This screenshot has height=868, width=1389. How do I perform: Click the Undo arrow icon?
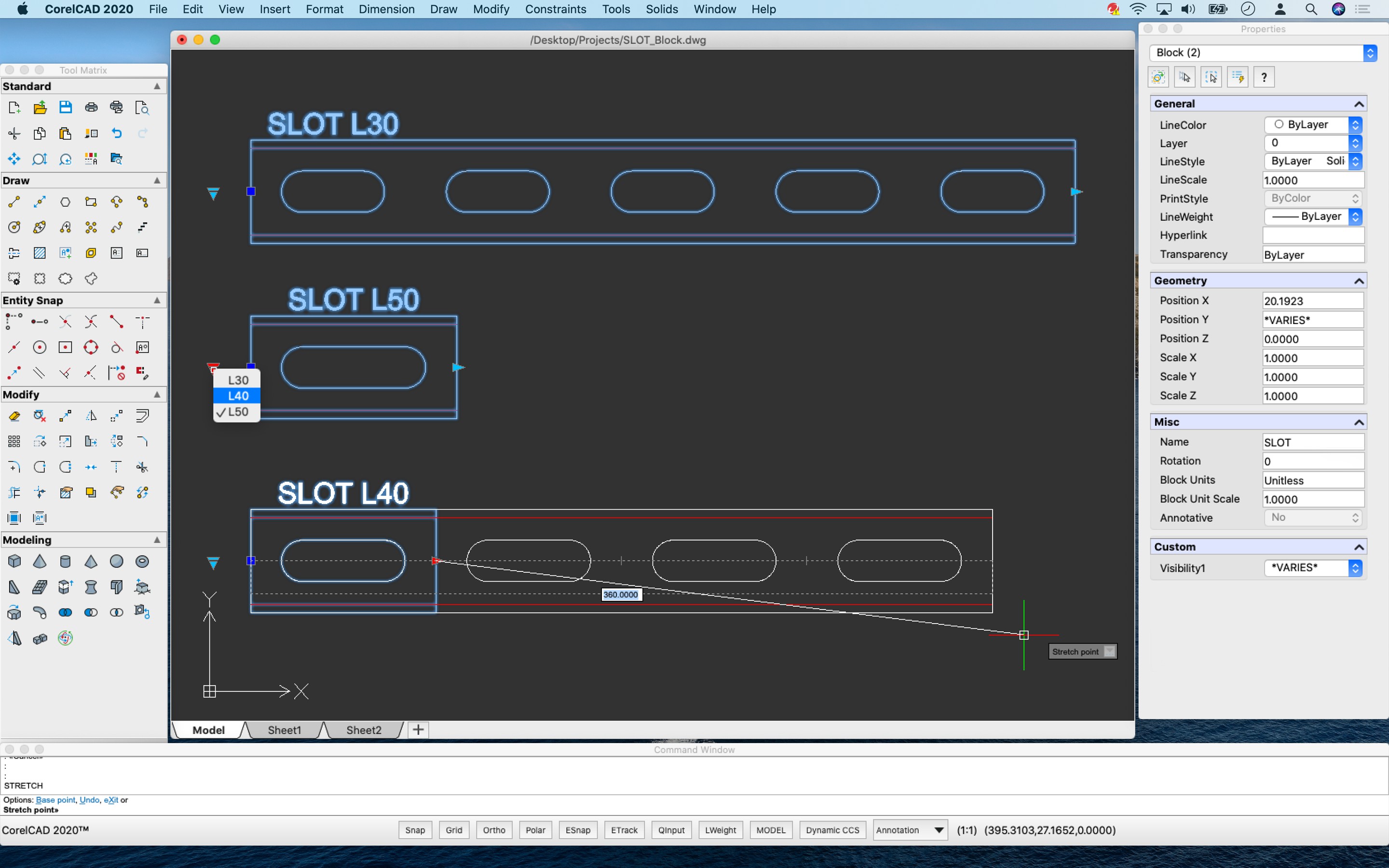pyautogui.click(x=117, y=133)
